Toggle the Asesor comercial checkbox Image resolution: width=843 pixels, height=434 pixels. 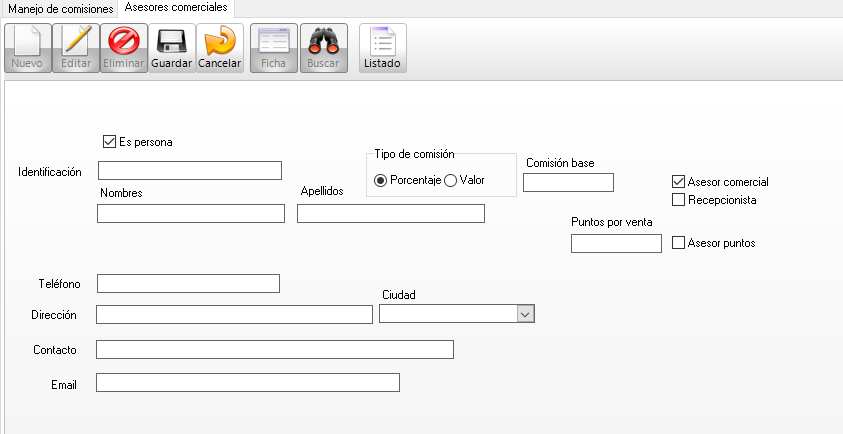[679, 182]
